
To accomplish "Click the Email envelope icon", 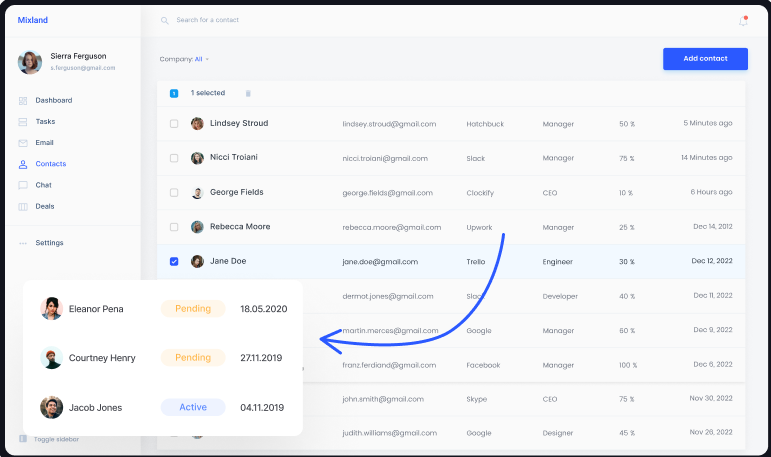I will pyautogui.click(x=23, y=143).
